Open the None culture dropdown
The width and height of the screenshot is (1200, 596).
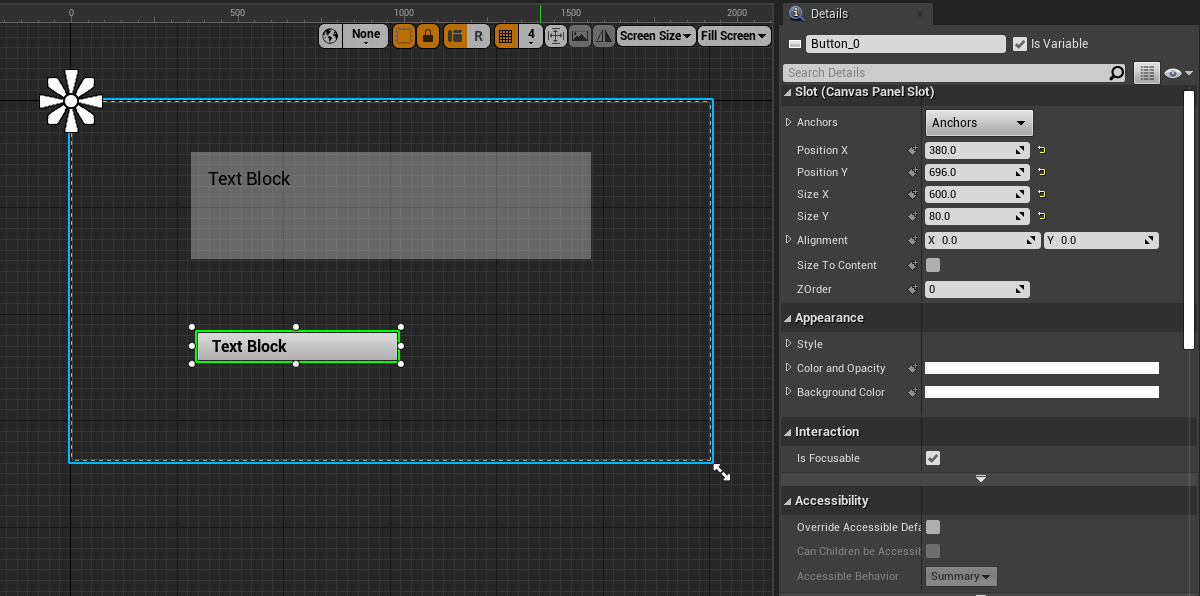click(366, 36)
